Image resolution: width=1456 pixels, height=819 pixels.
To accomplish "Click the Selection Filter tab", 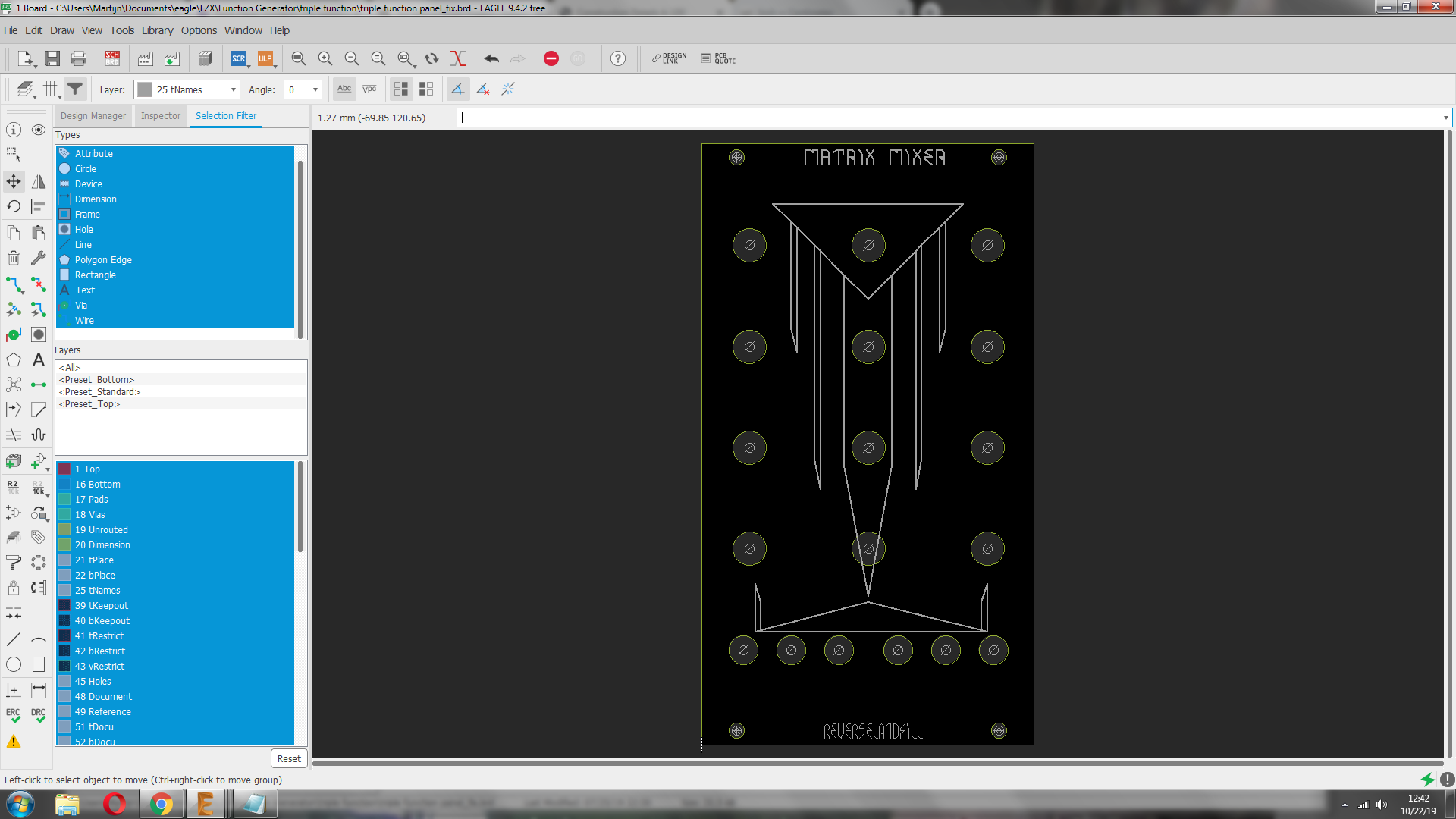I will pos(226,116).
